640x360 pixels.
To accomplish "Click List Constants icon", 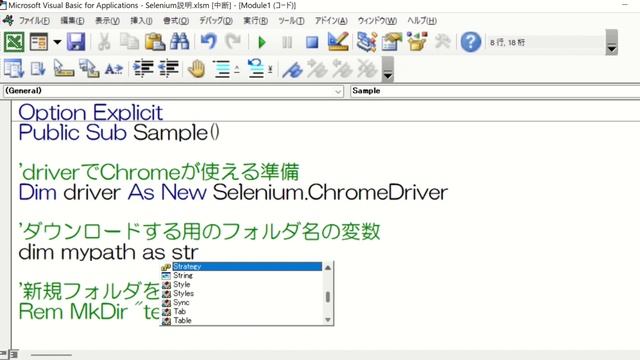I will [x=38, y=69].
